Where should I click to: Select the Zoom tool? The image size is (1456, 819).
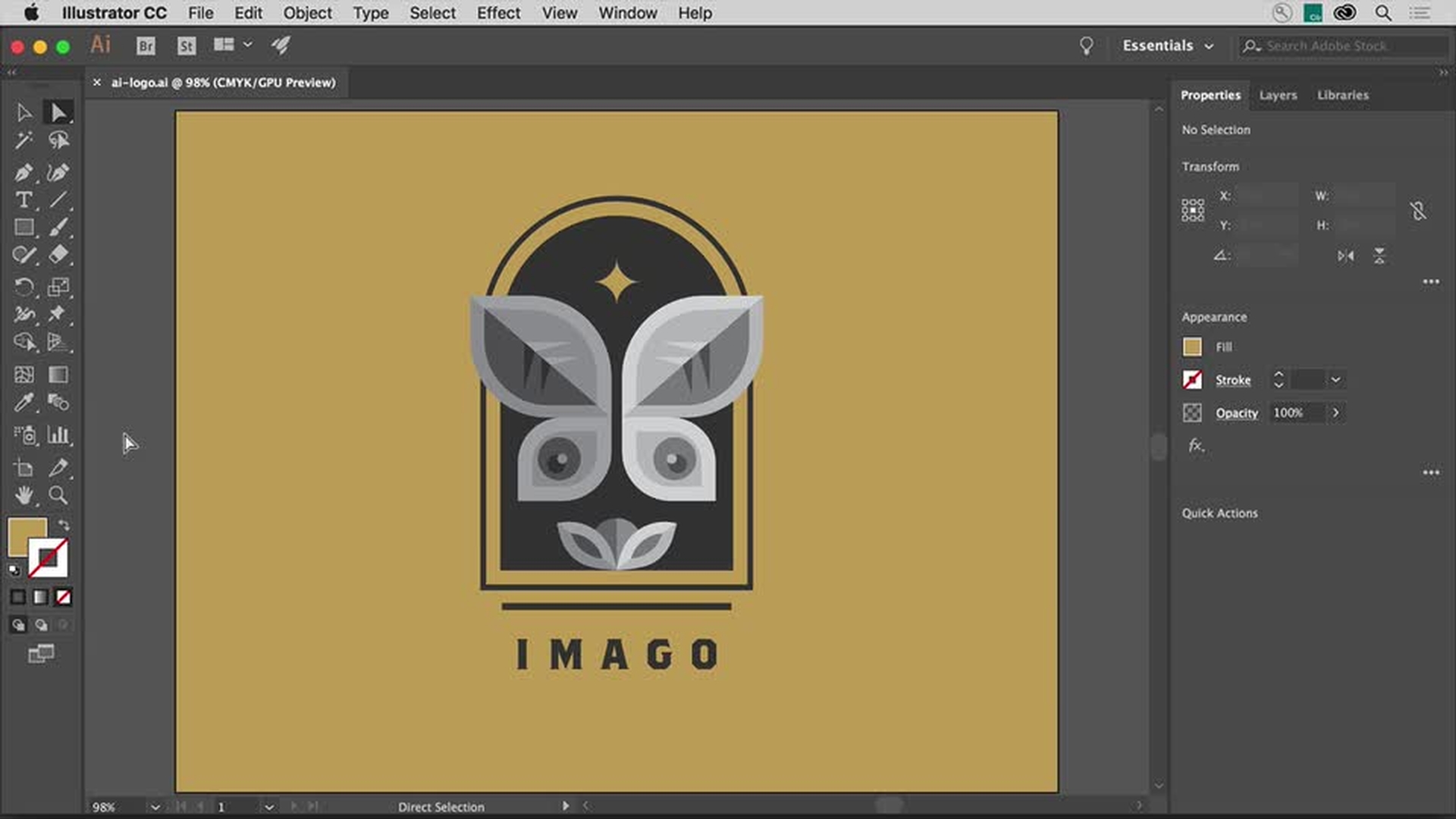[59, 496]
